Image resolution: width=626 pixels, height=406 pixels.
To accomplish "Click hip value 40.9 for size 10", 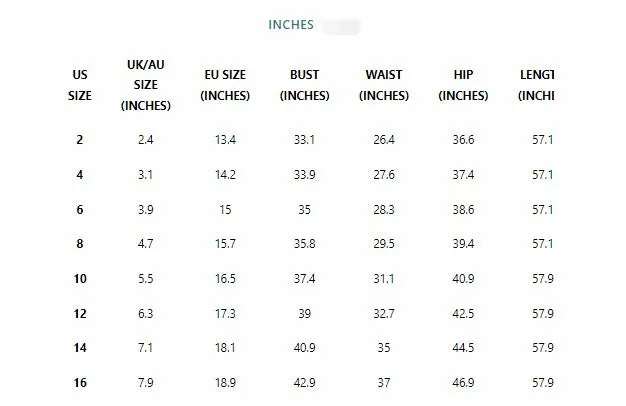I will click(463, 278).
